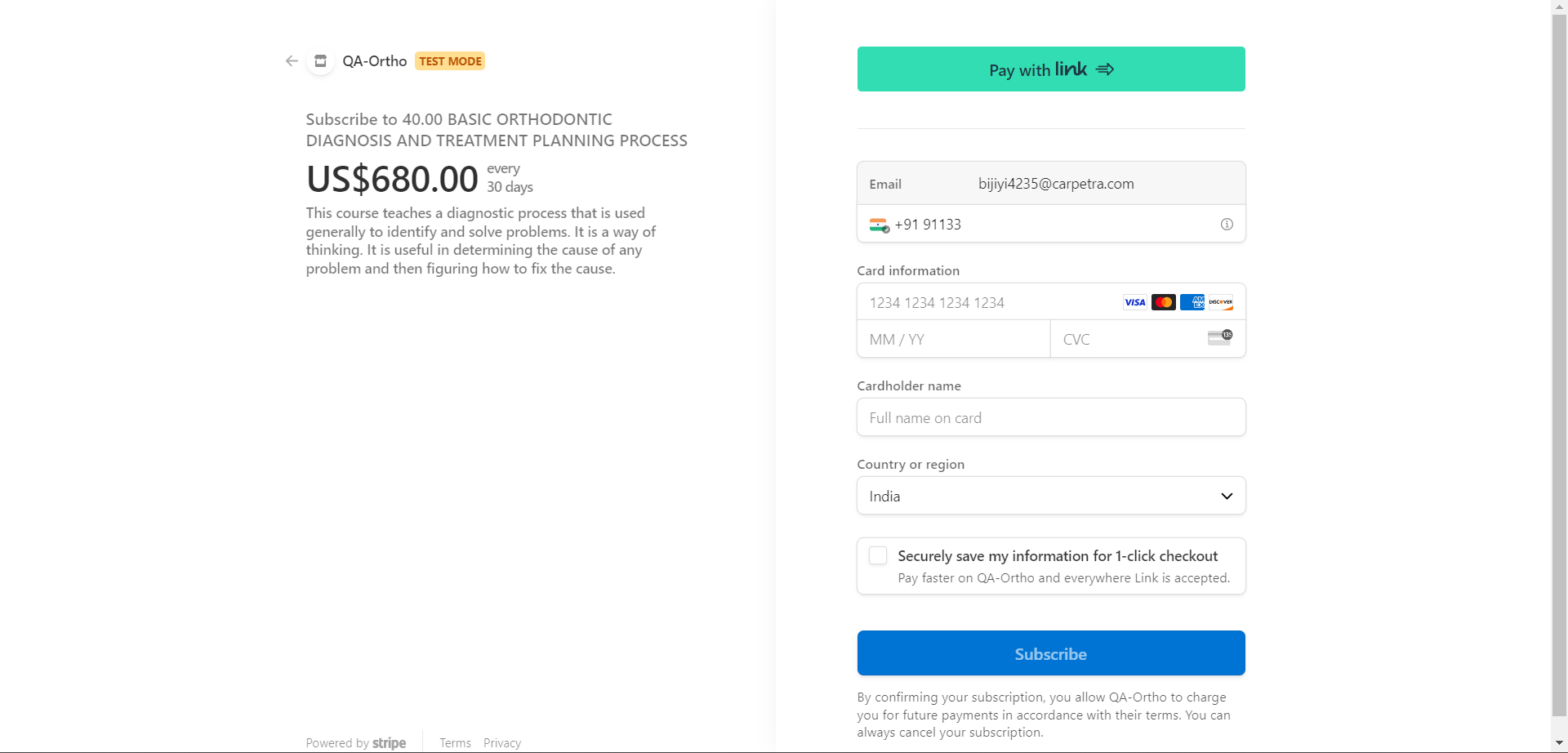Viewport: 1568px width, 753px height.
Task: Click the CVC card hint icon
Action: point(1220,337)
